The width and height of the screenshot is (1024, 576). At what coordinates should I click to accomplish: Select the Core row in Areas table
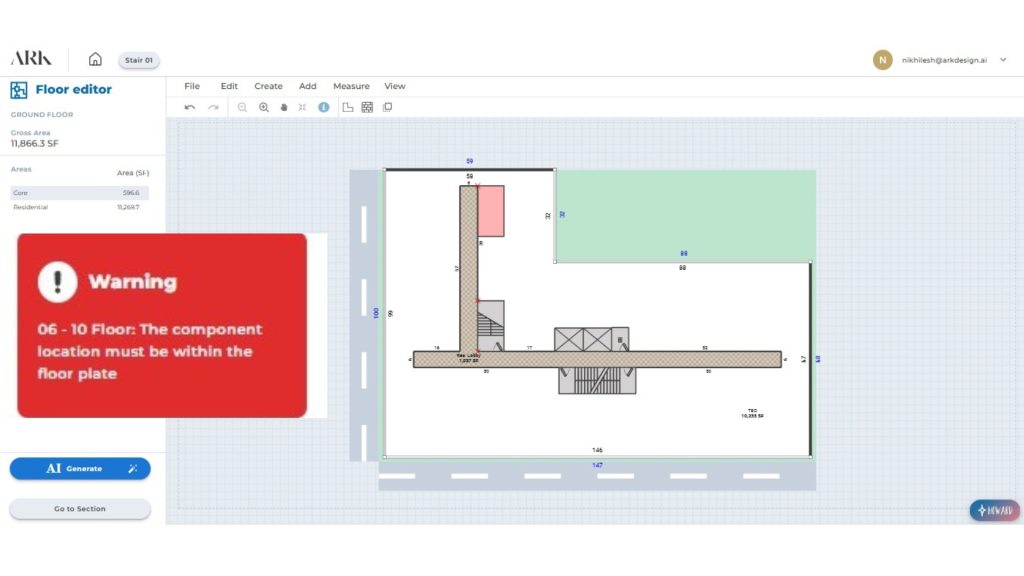point(79,193)
